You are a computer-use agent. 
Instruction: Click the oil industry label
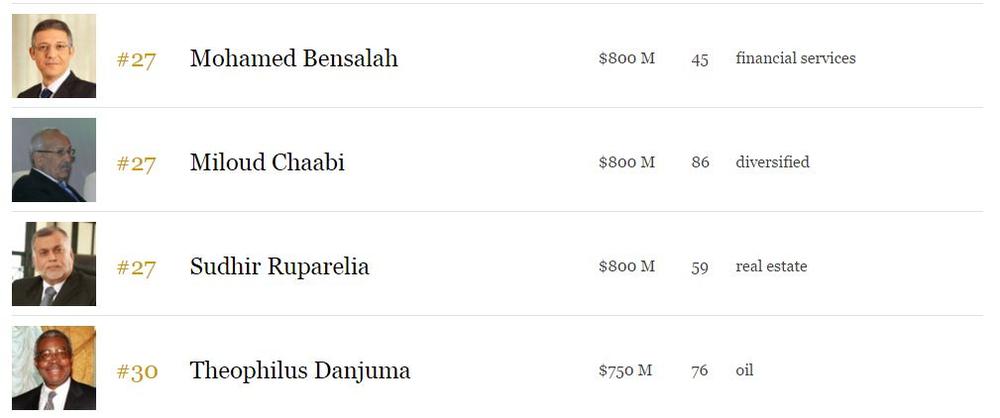[744, 370]
